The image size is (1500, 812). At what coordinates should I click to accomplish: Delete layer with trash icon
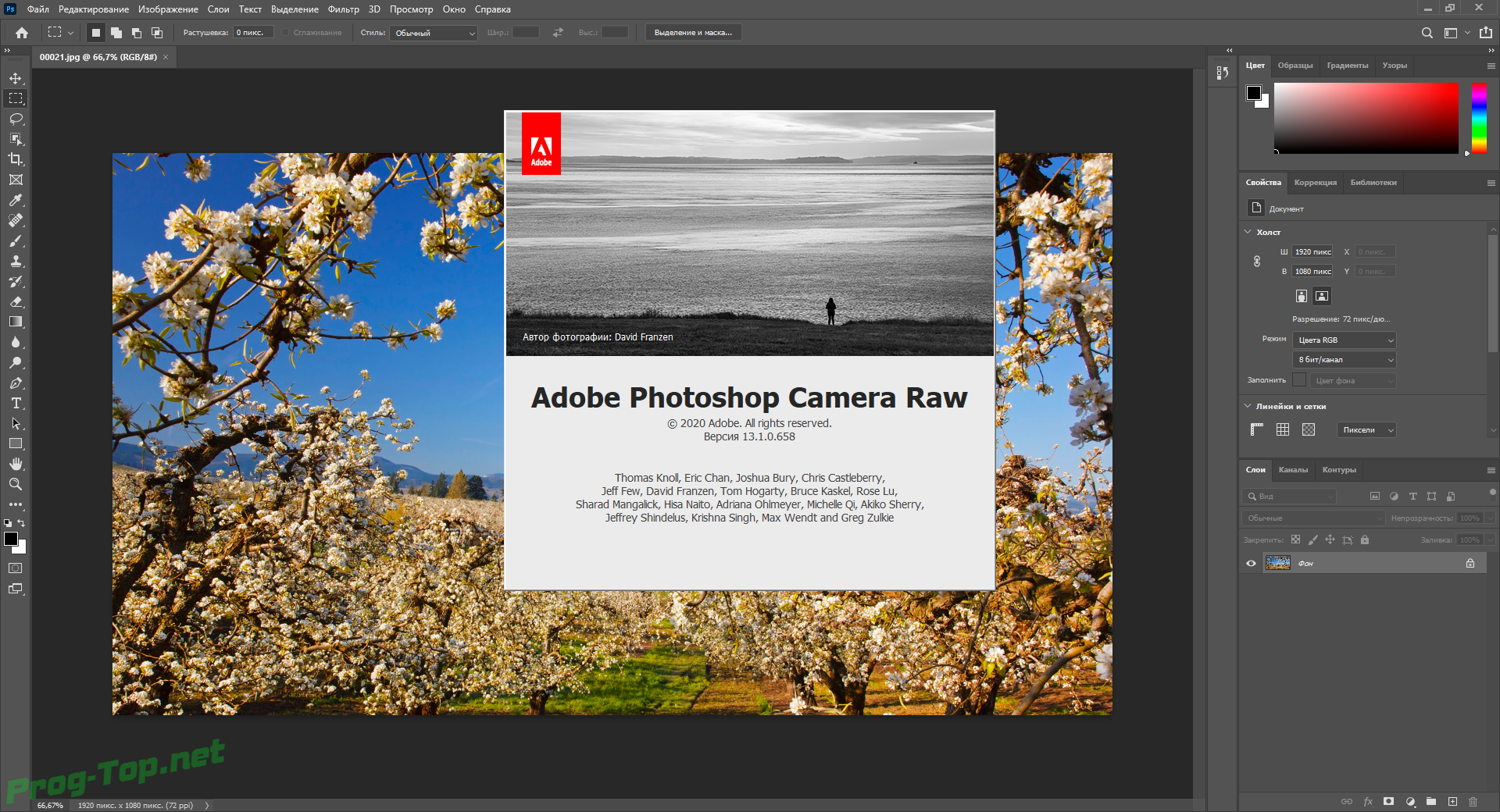(x=1473, y=801)
